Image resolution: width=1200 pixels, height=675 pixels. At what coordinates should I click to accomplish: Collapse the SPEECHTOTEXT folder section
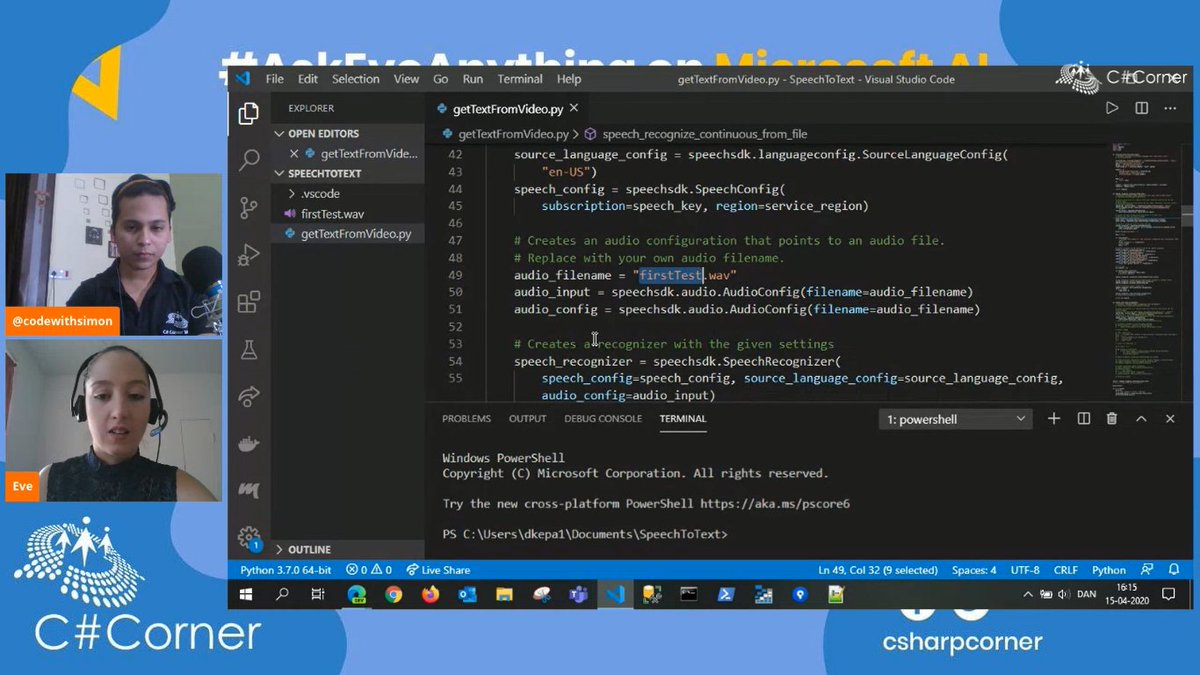click(x=325, y=173)
